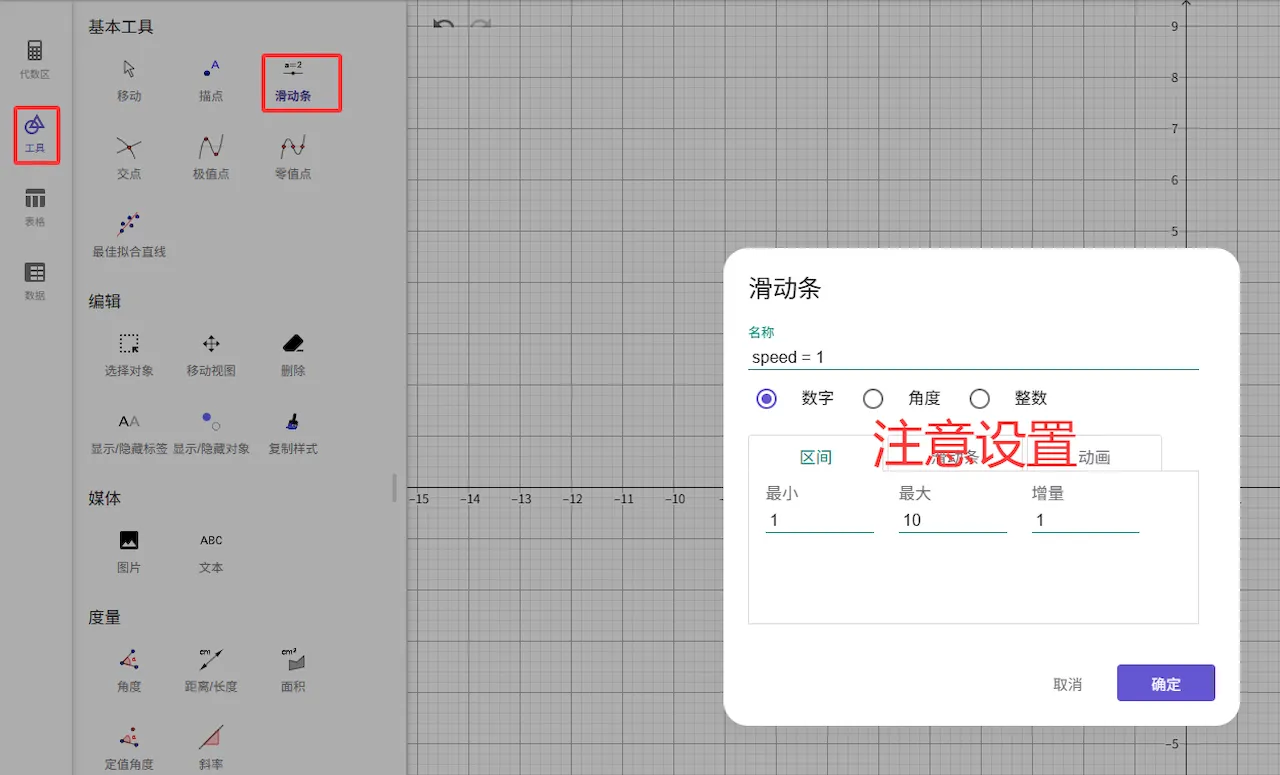Select the 极值点 extremum tool

(211, 158)
